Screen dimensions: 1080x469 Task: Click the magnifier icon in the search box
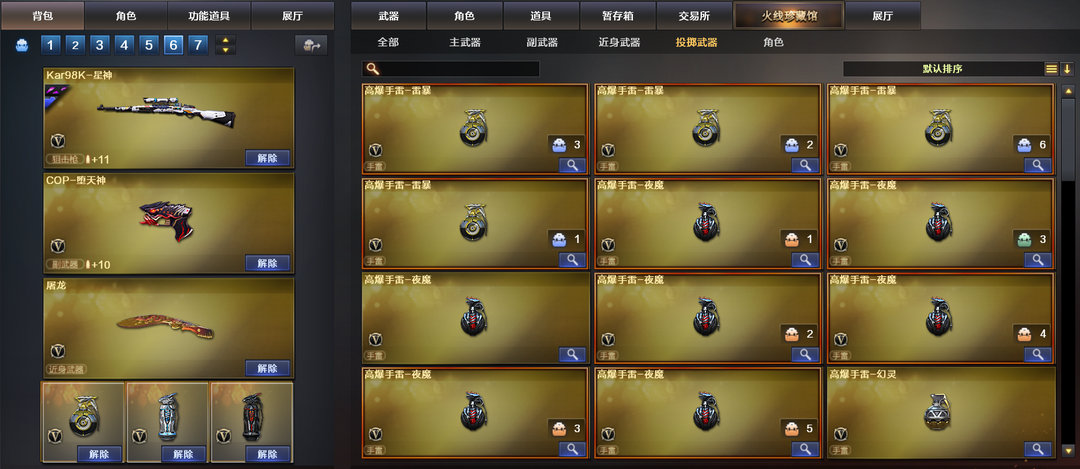click(x=372, y=69)
